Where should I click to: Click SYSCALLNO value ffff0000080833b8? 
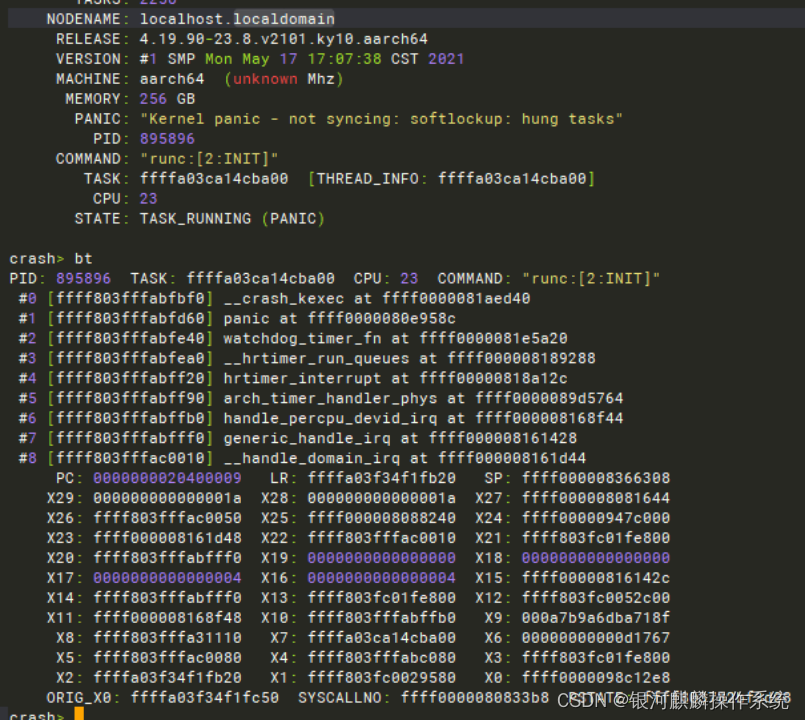475,698
